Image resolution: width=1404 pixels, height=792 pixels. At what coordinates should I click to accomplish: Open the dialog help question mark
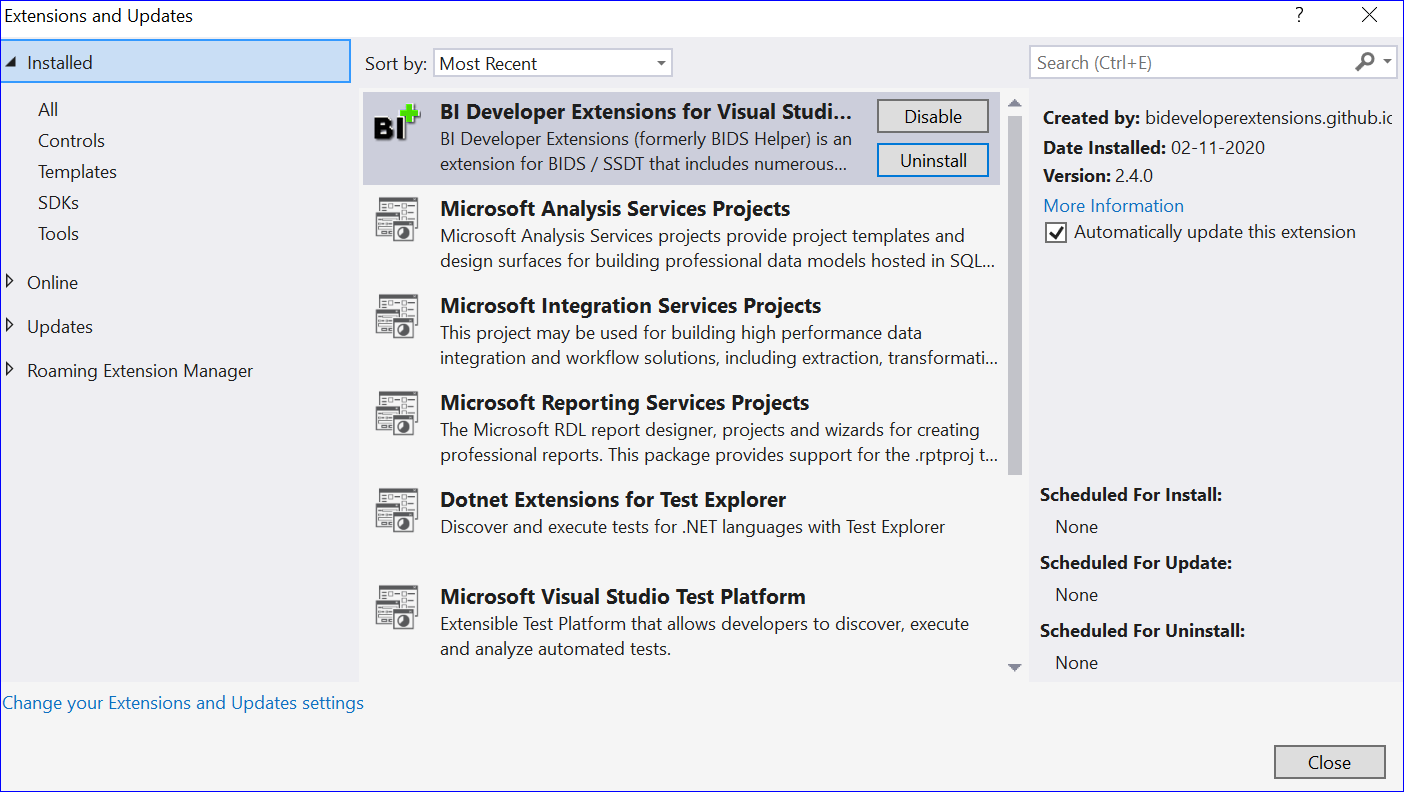1299,15
